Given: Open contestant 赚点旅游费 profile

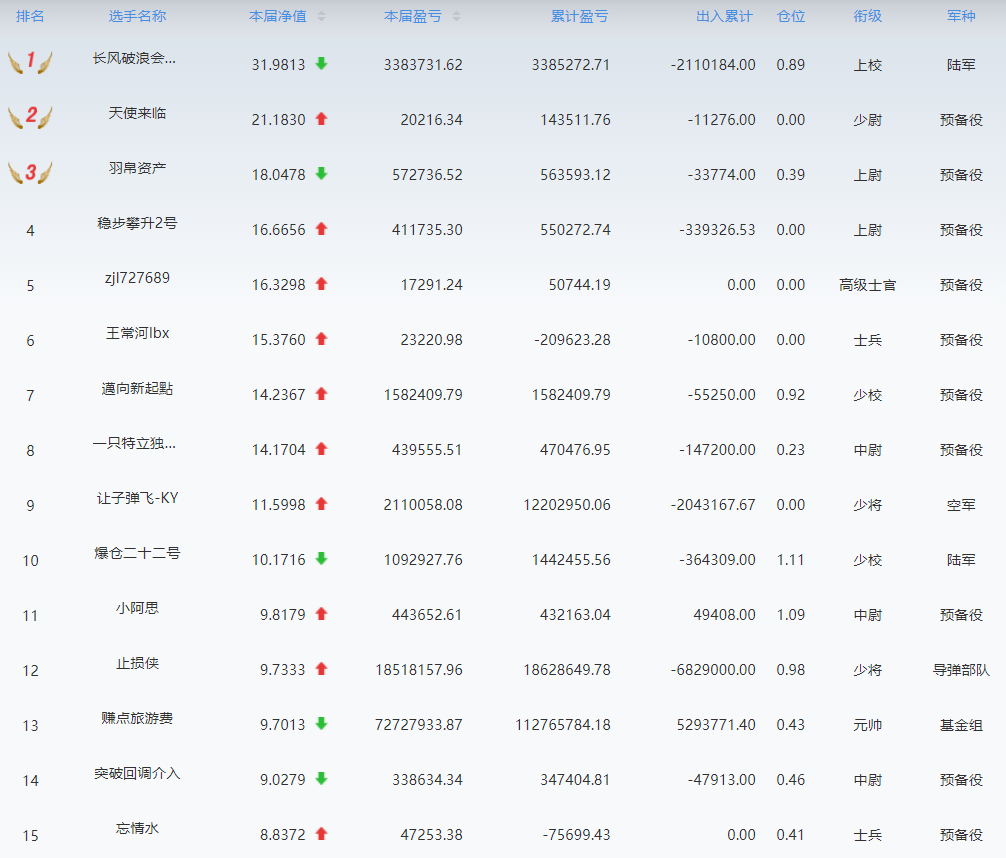Looking at the screenshot, I should click(137, 718).
